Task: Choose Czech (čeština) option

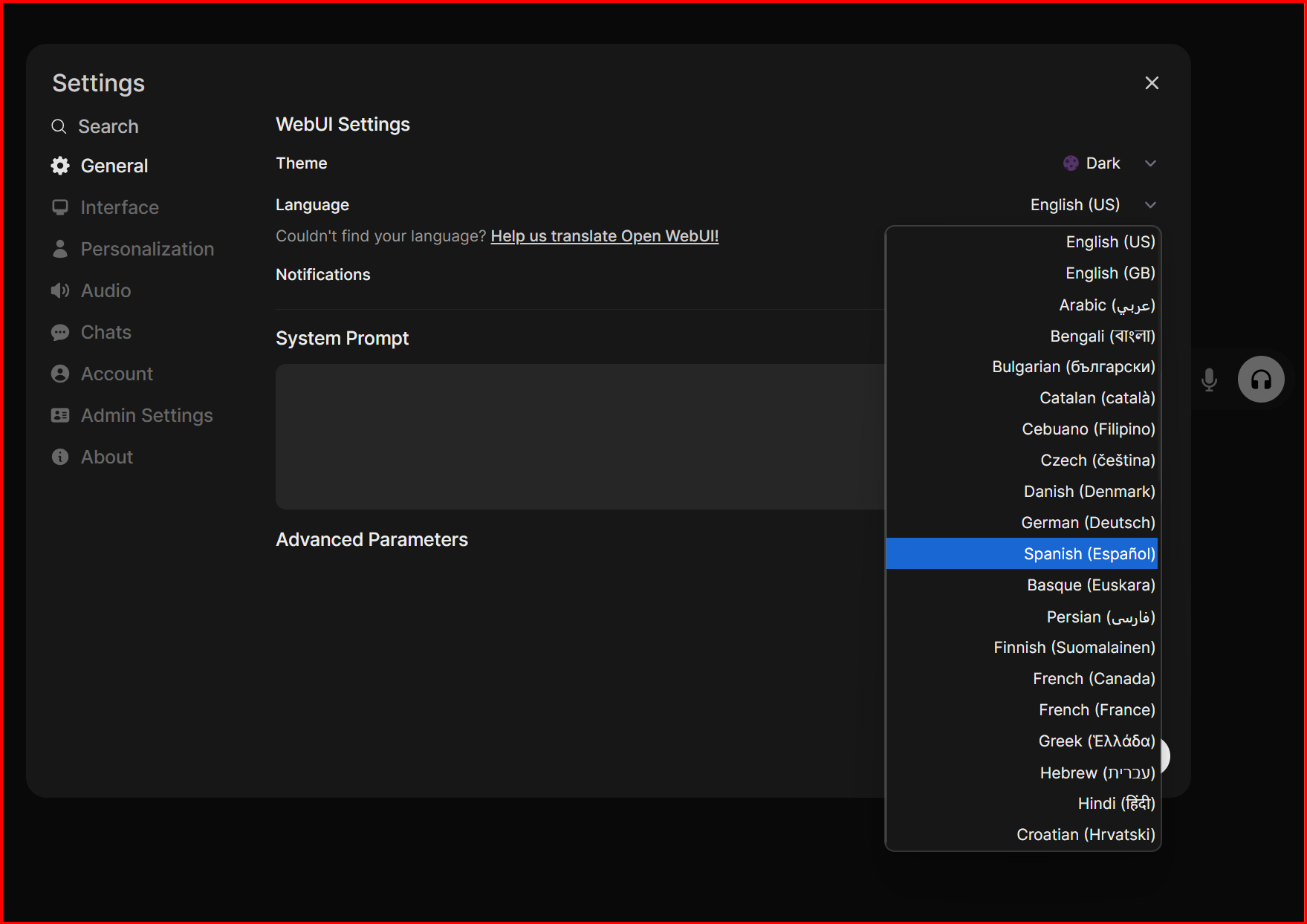Action: (x=1022, y=461)
